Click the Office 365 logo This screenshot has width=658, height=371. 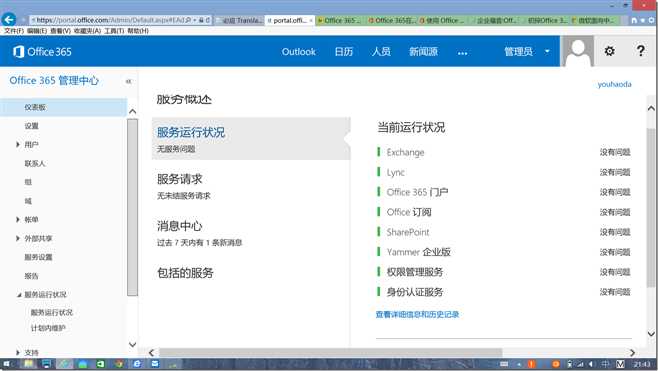42,52
